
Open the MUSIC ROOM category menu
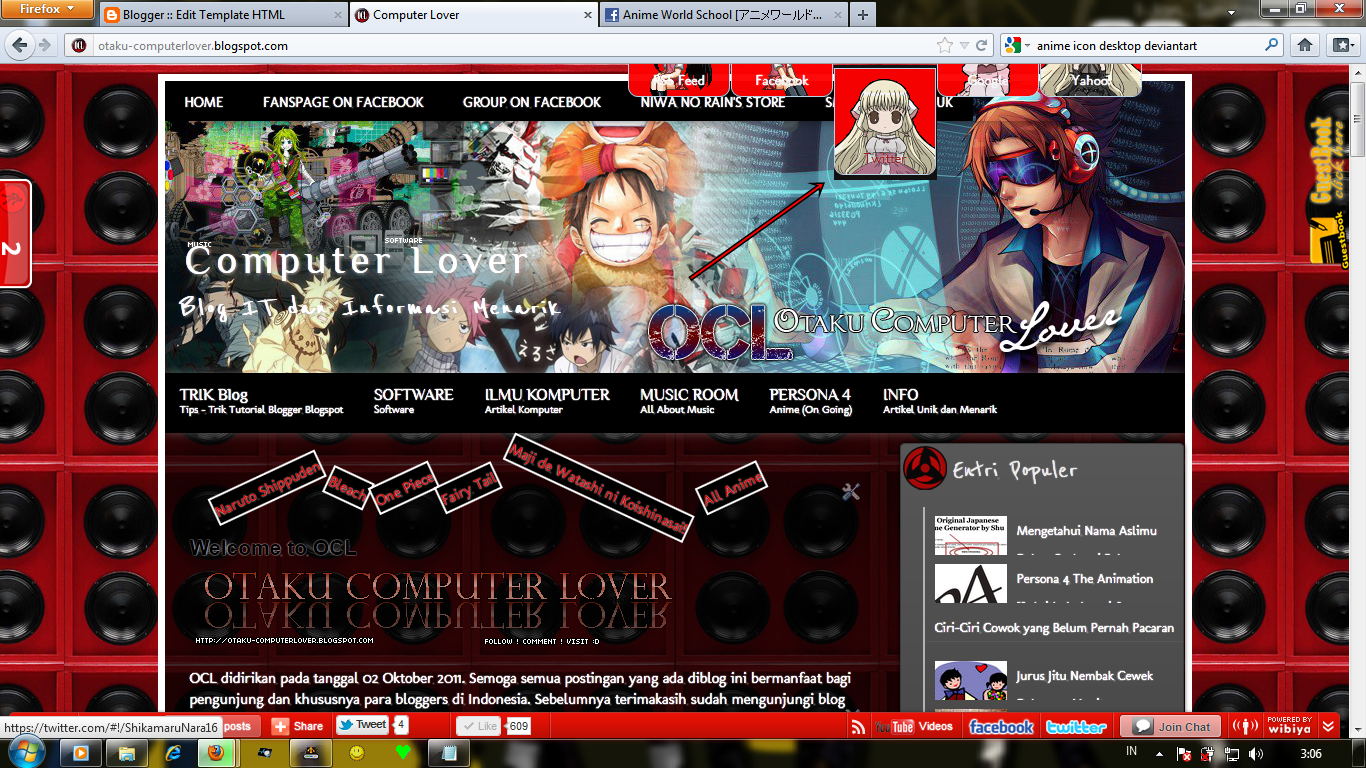click(689, 401)
